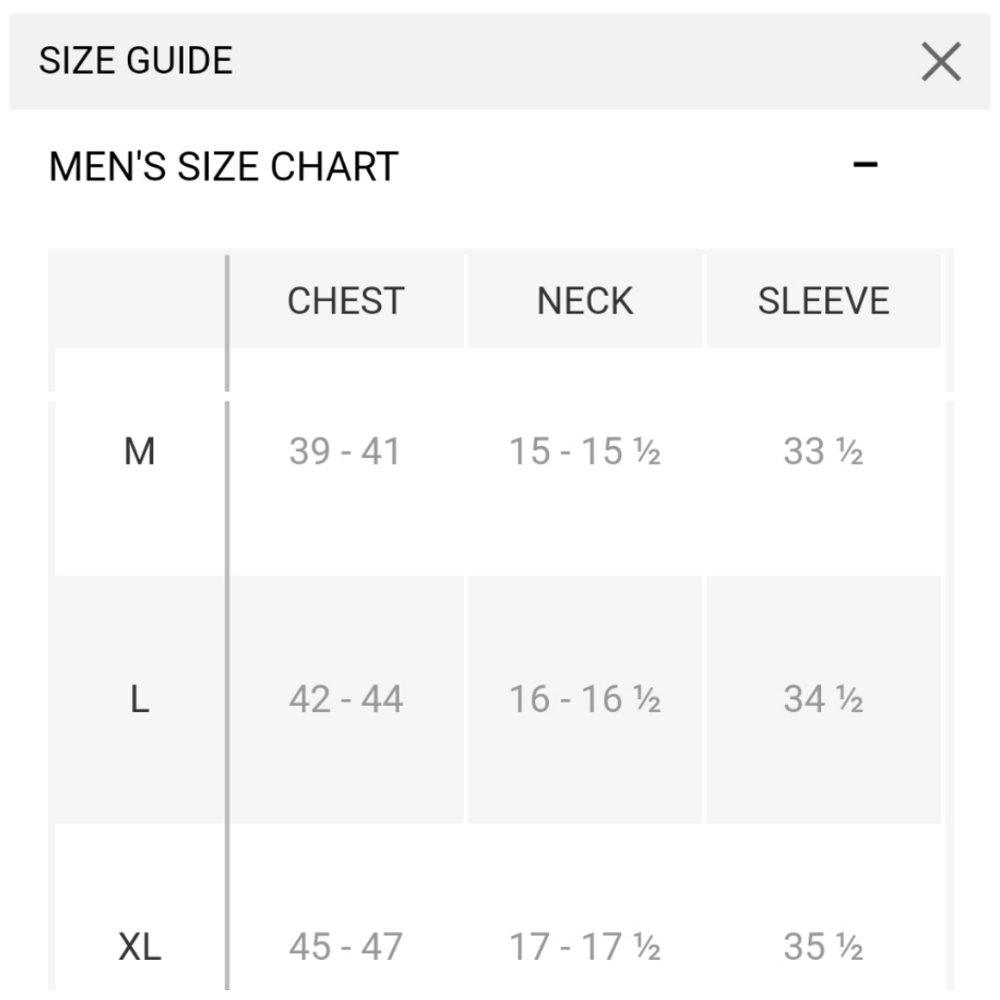Viewport: 1000px width, 1000px height.
Task: Click the neck measurement for size L
Action: tap(584, 698)
